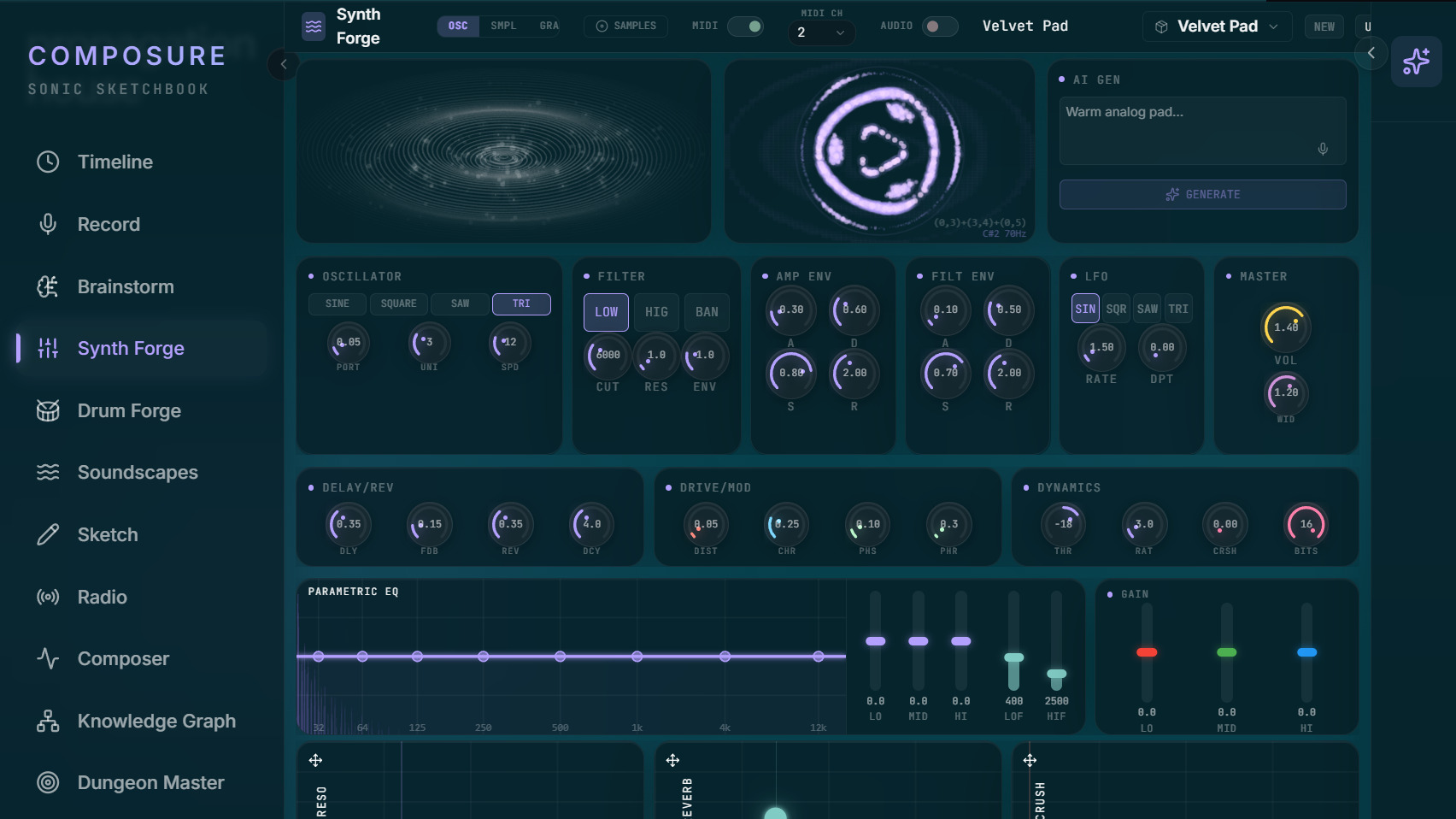
Task: Click the Composer waveform icon
Action: 48,658
